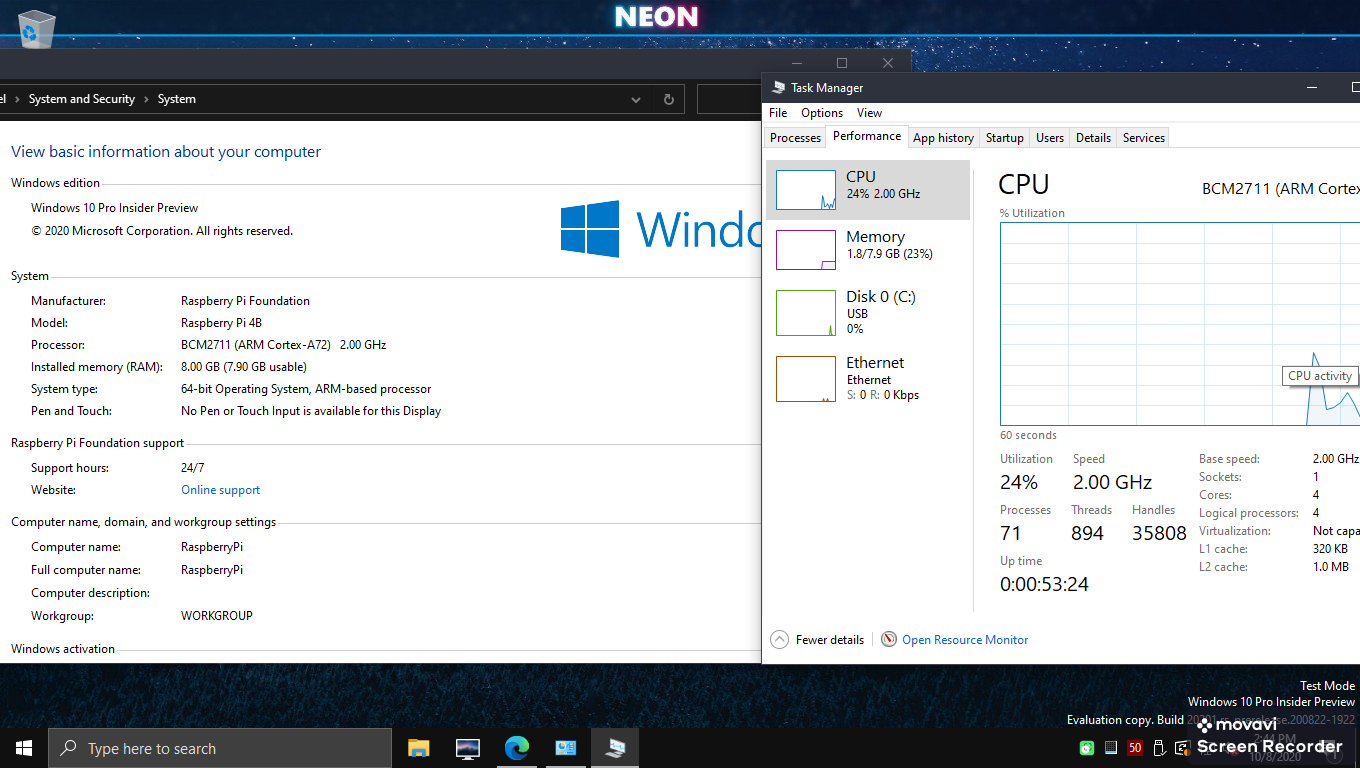Click System and Security in the breadcrumb

click(x=82, y=100)
